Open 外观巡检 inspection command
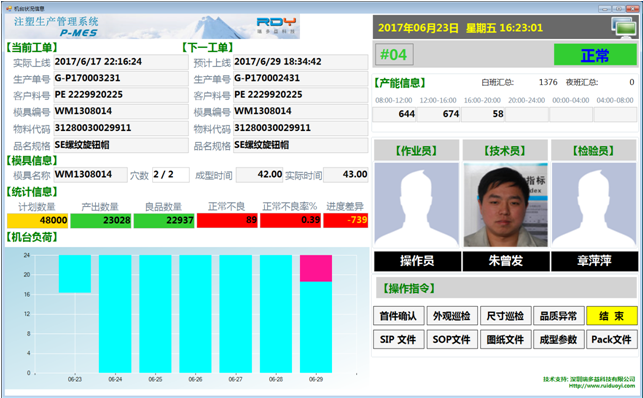643x398 pixels. [452, 316]
